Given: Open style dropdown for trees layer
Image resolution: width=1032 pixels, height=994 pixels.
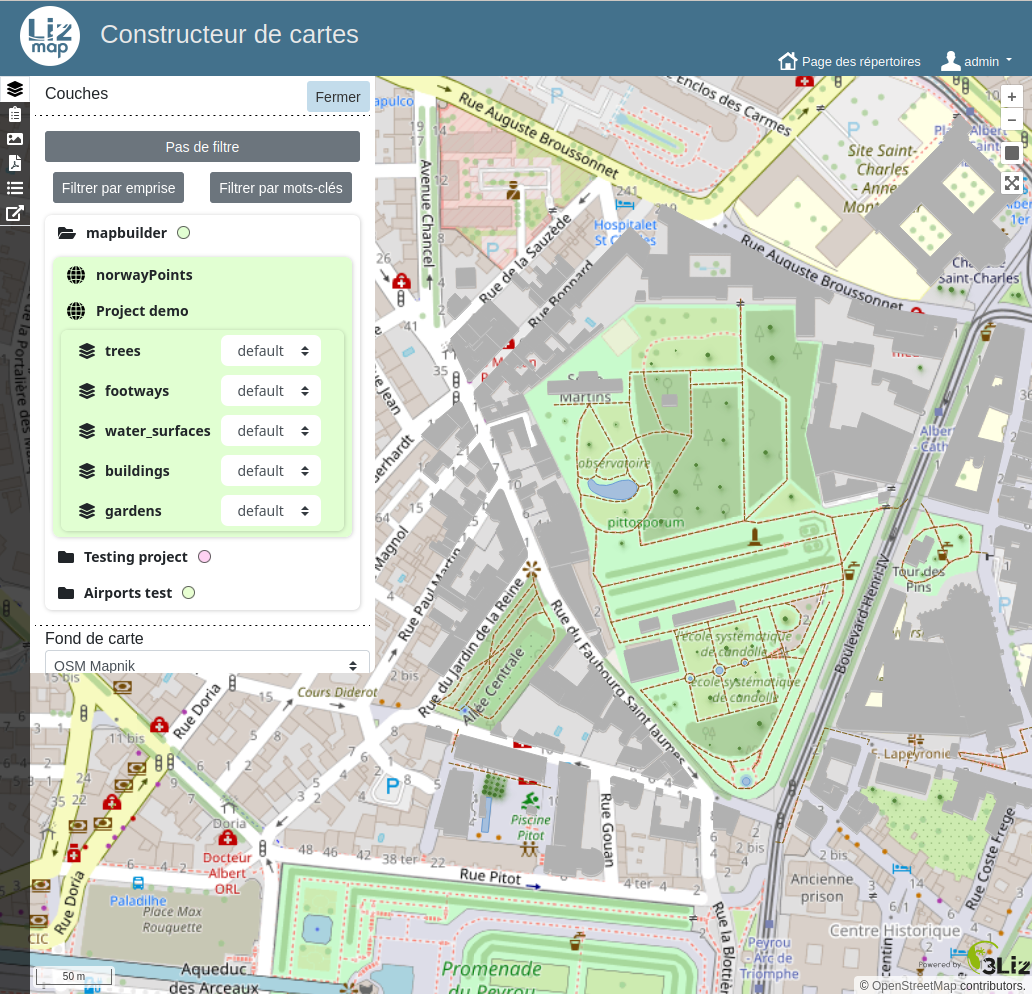Looking at the screenshot, I should tap(270, 351).
